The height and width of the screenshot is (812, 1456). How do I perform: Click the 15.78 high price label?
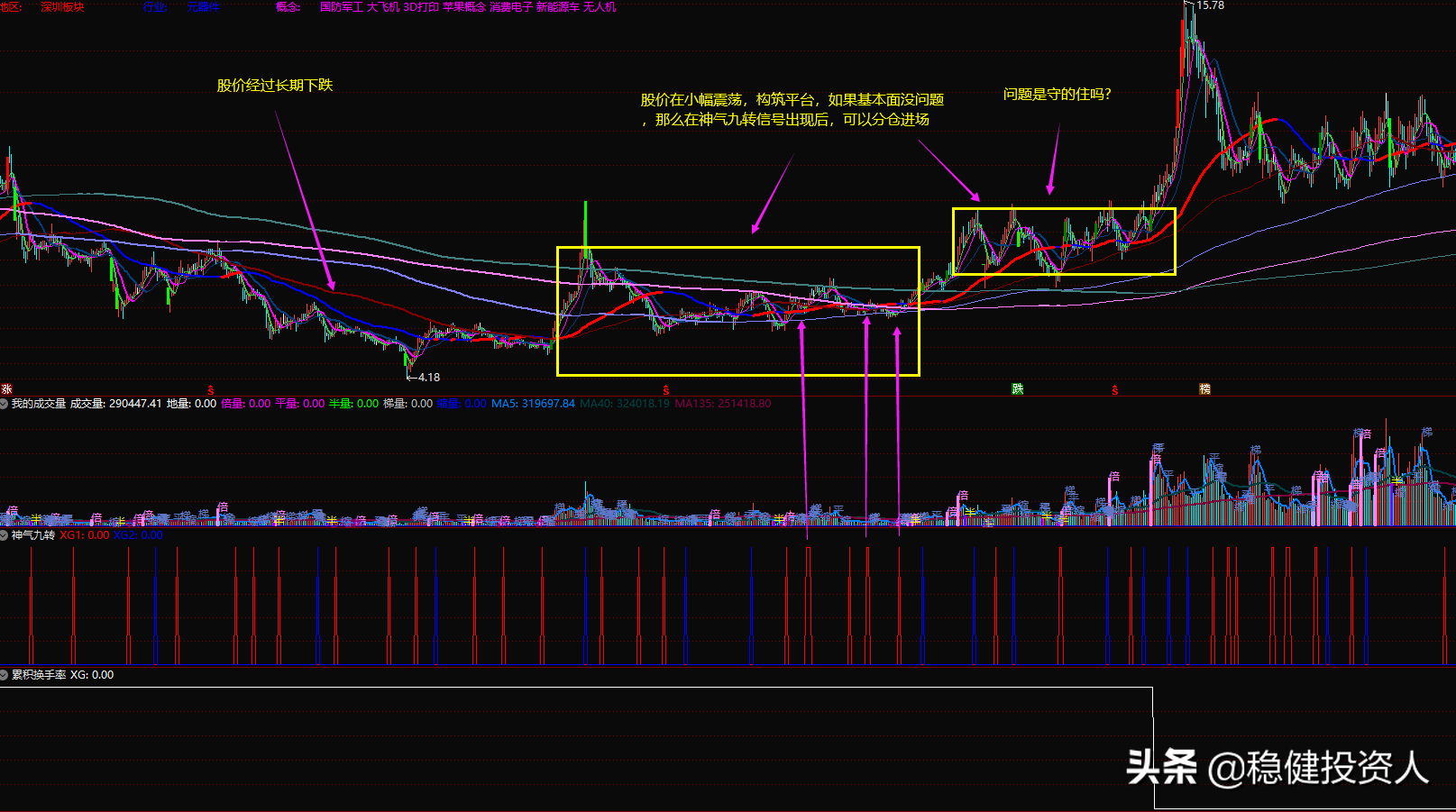tap(1210, 6)
